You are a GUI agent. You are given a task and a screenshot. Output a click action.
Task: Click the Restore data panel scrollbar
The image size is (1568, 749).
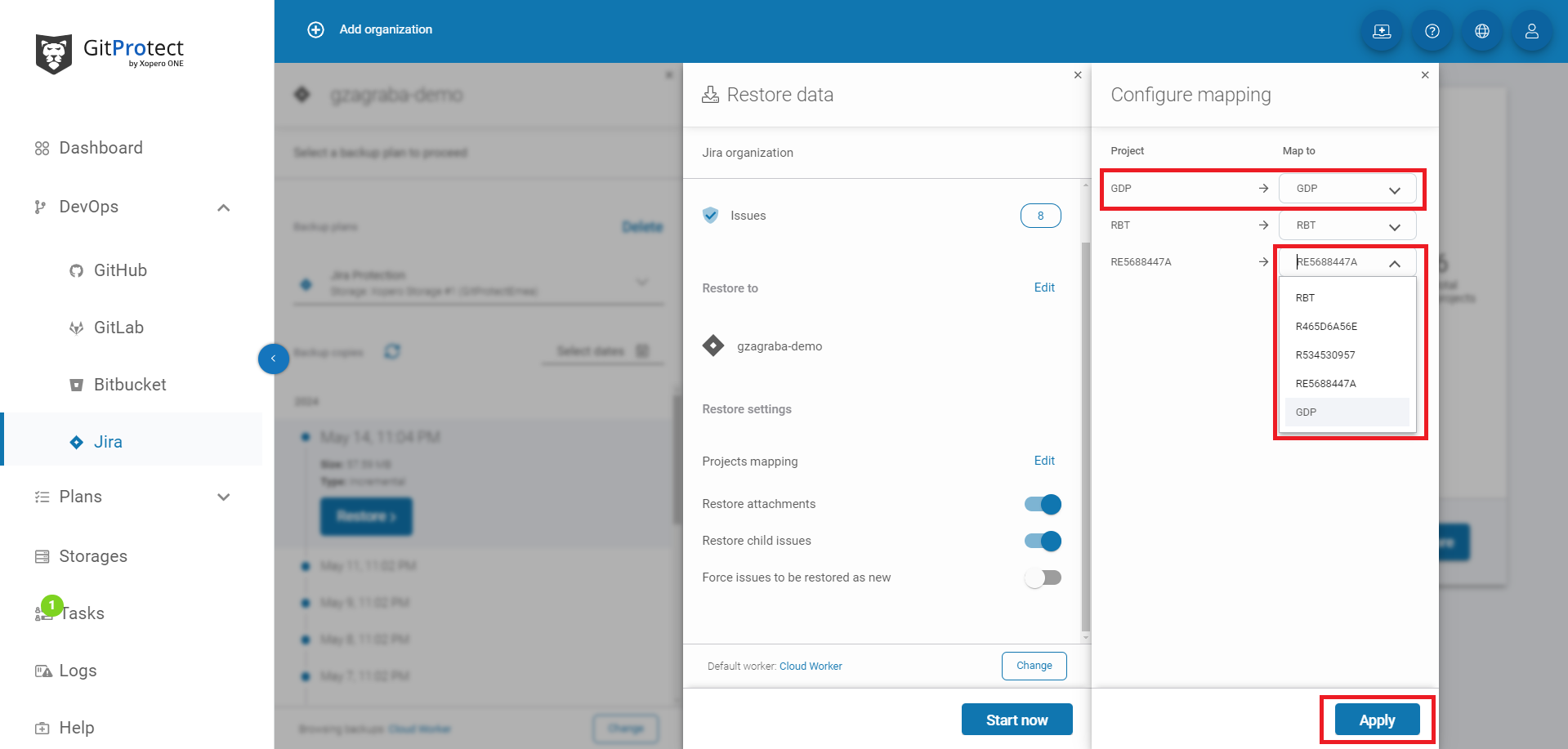[1085, 408]
